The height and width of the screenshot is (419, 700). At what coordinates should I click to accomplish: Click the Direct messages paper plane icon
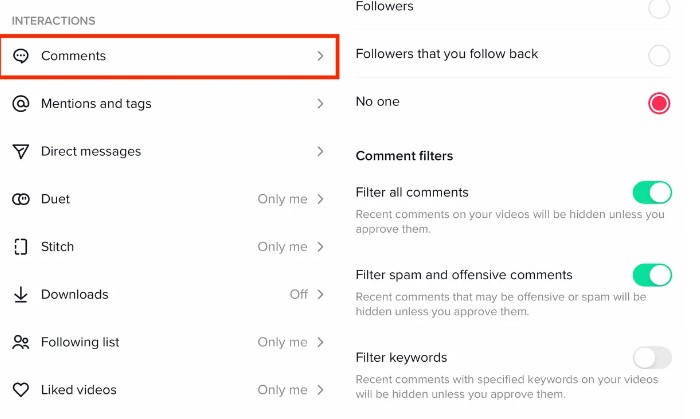(21, 151)
